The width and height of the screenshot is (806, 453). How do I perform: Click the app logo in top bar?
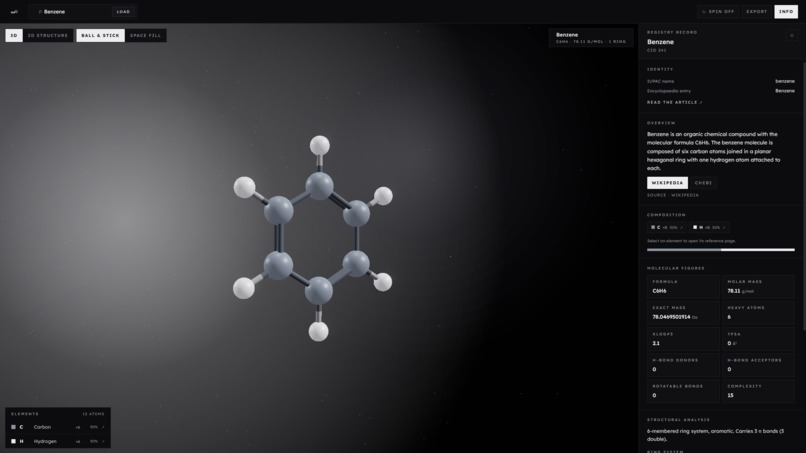point(14,11)
